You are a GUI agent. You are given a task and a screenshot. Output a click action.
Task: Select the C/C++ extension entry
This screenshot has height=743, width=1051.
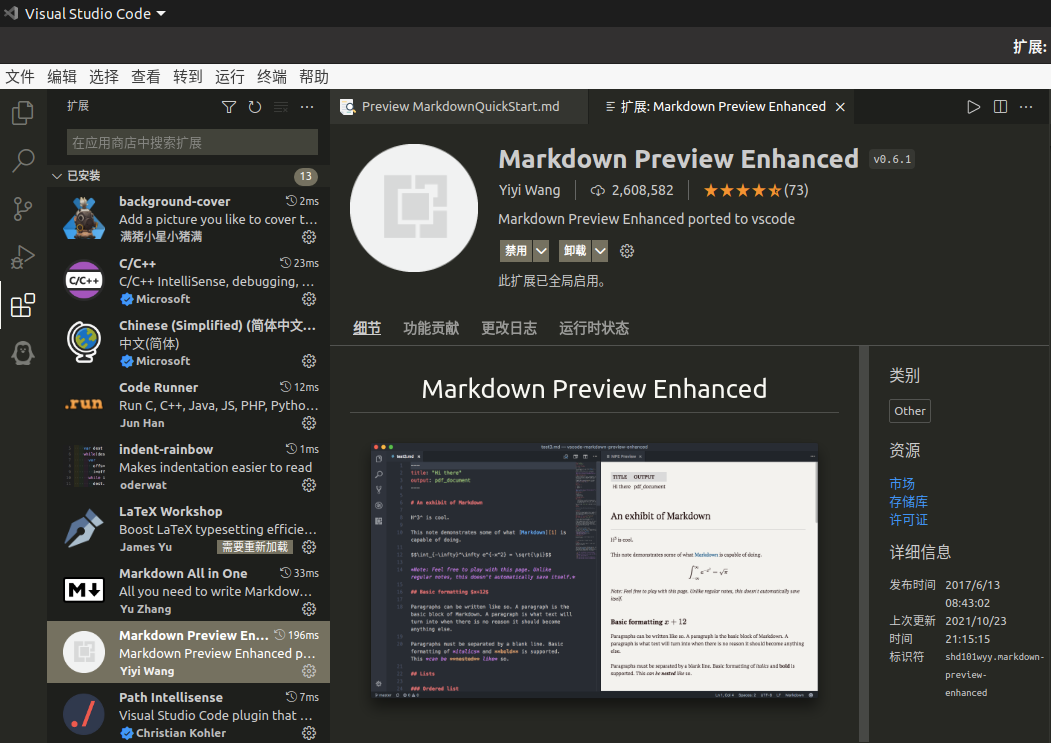[x=188, y=281]
